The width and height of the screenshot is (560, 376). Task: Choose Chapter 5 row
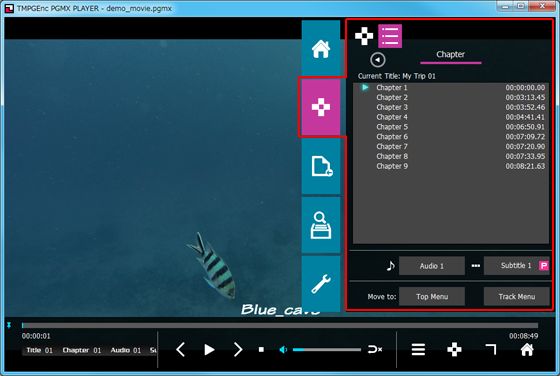[451, 127]
